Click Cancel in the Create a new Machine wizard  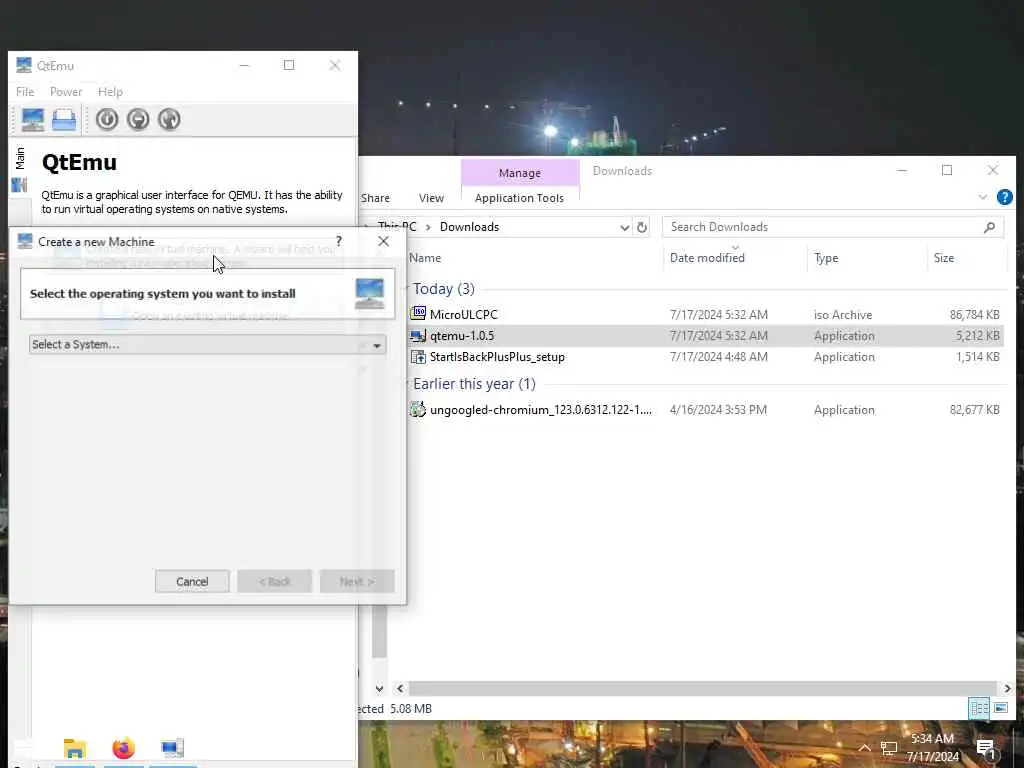tap(192, 581)
